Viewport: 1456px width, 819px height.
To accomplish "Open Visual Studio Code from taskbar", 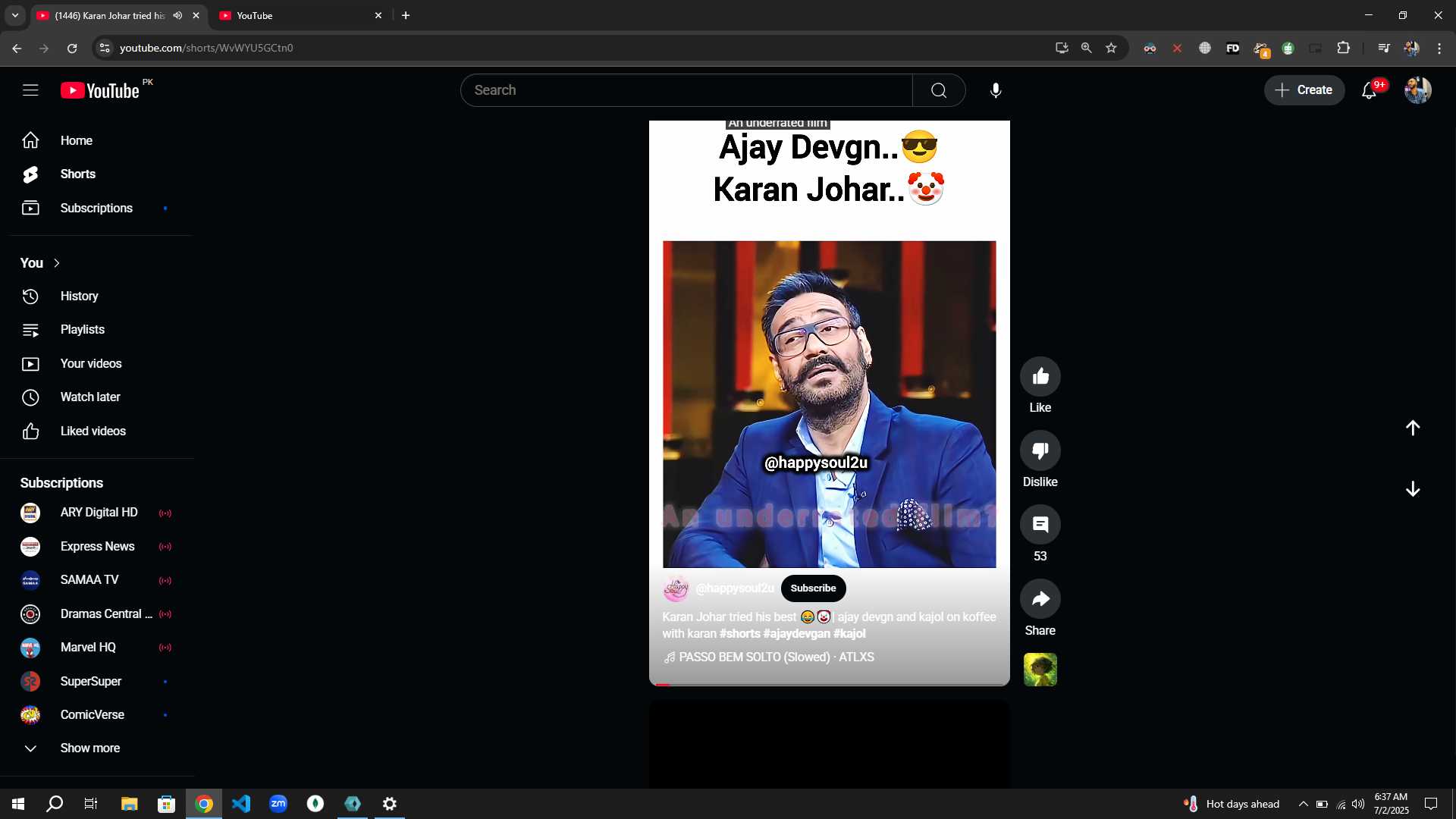I will [x=241, y=804].
